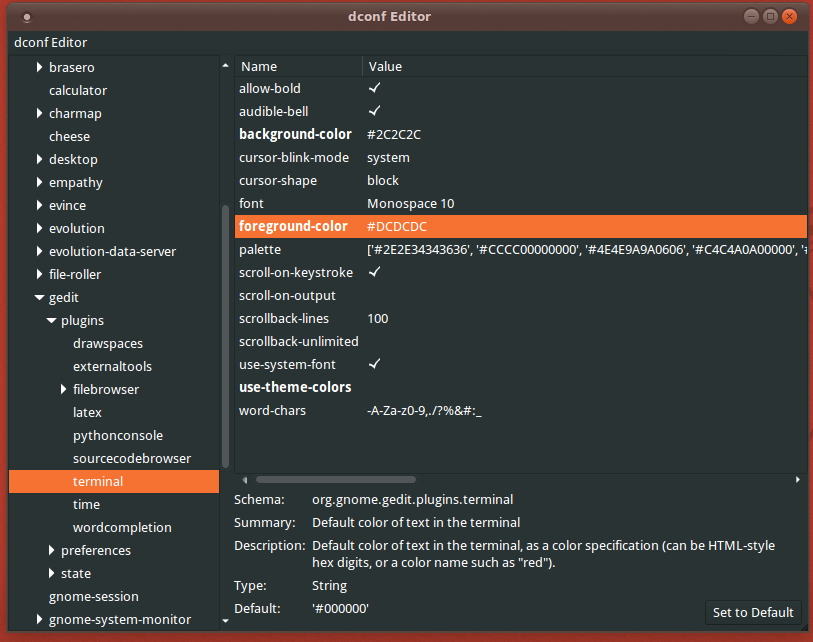Open the dconf Editor application menu
The height and width of the screenshot is (642, 813).
point(50,43)
